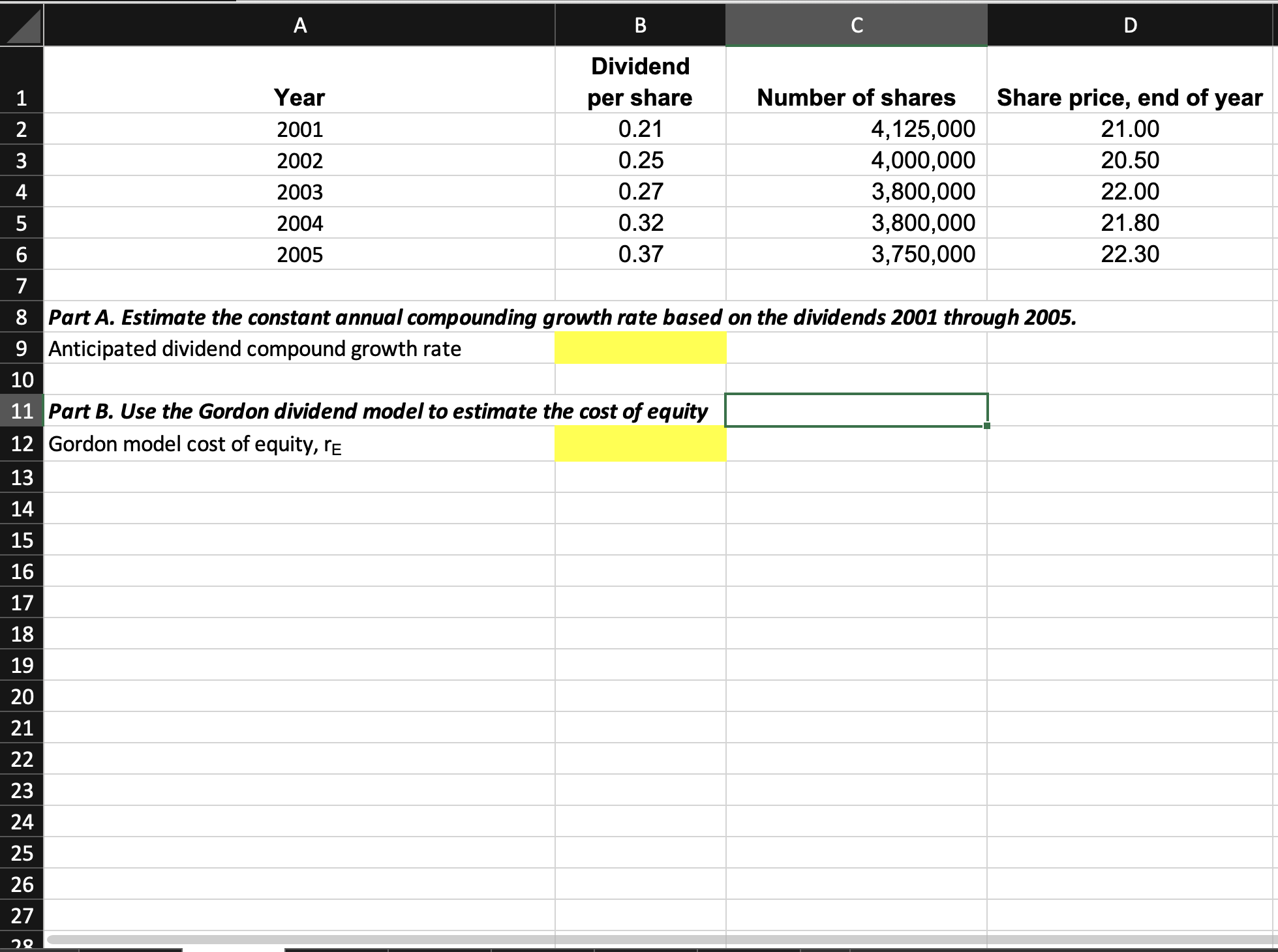Select column C header
The width and height of the screenshot is (1278, 952).
coord(855,25)
